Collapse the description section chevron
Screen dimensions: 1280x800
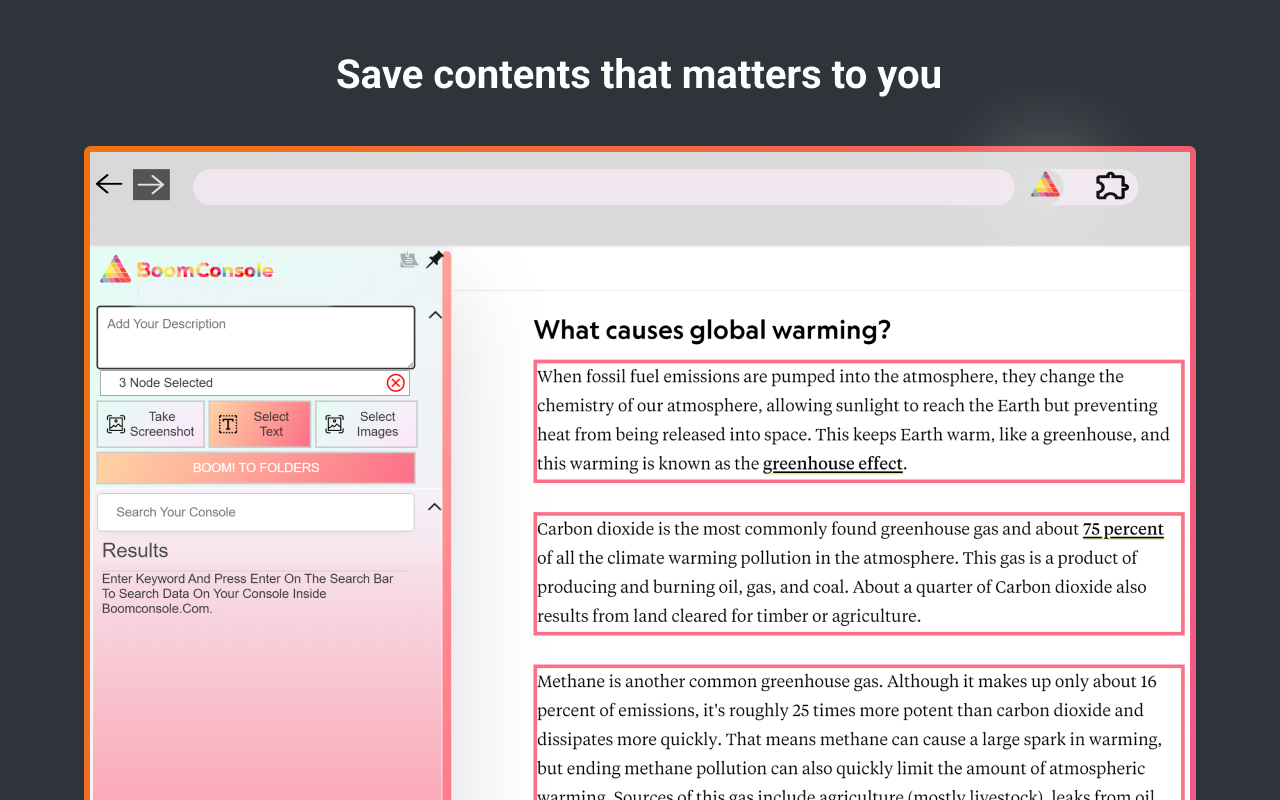point(435,315)
